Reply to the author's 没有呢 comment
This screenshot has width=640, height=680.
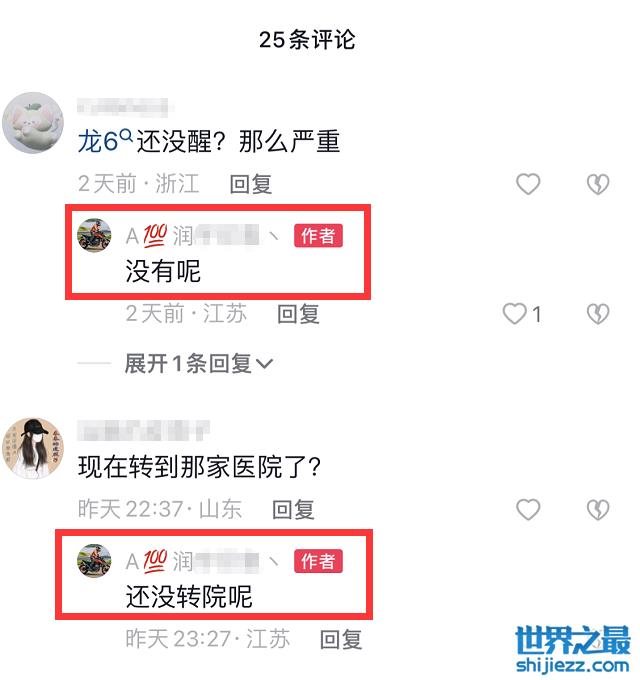pyautogui.click(x=298, y=314)
